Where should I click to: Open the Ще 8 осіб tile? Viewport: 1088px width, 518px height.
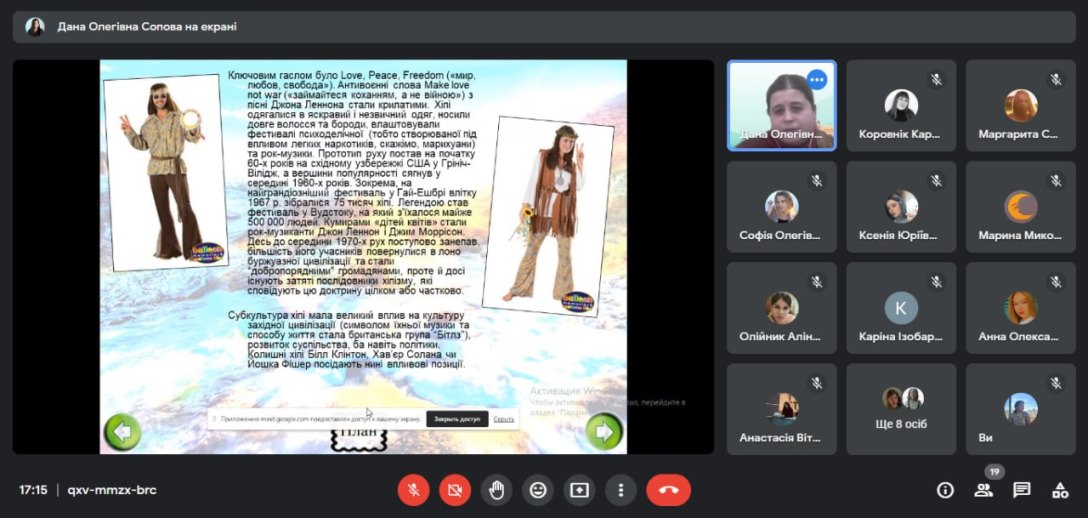pos(901,409)
